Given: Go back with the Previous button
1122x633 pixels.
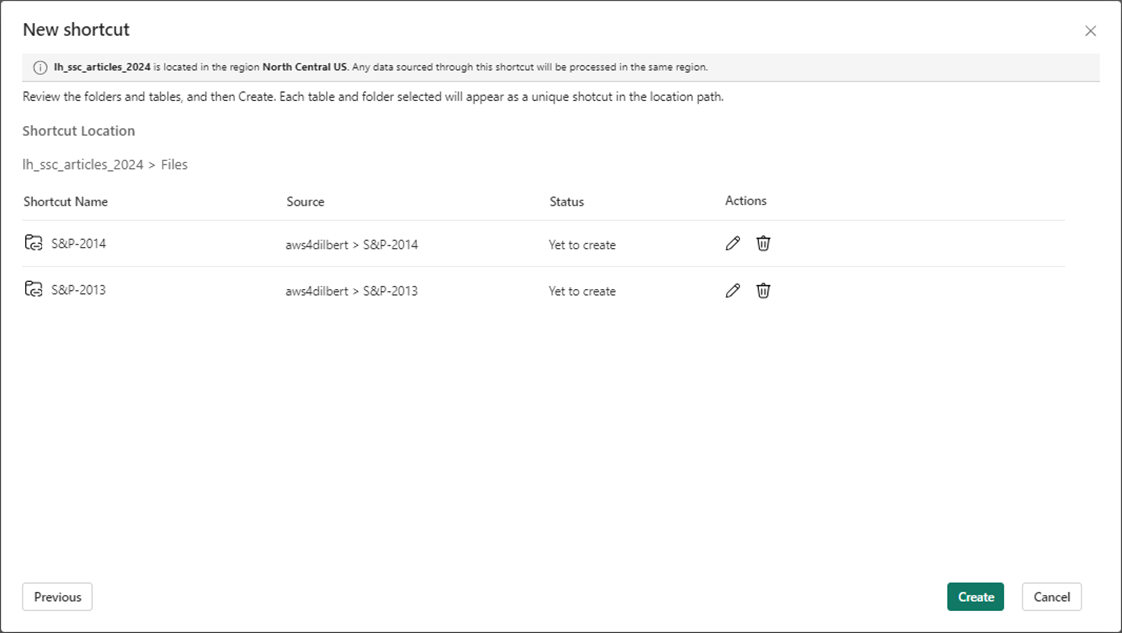Looking at the screenshot, I should click(57, 597).
